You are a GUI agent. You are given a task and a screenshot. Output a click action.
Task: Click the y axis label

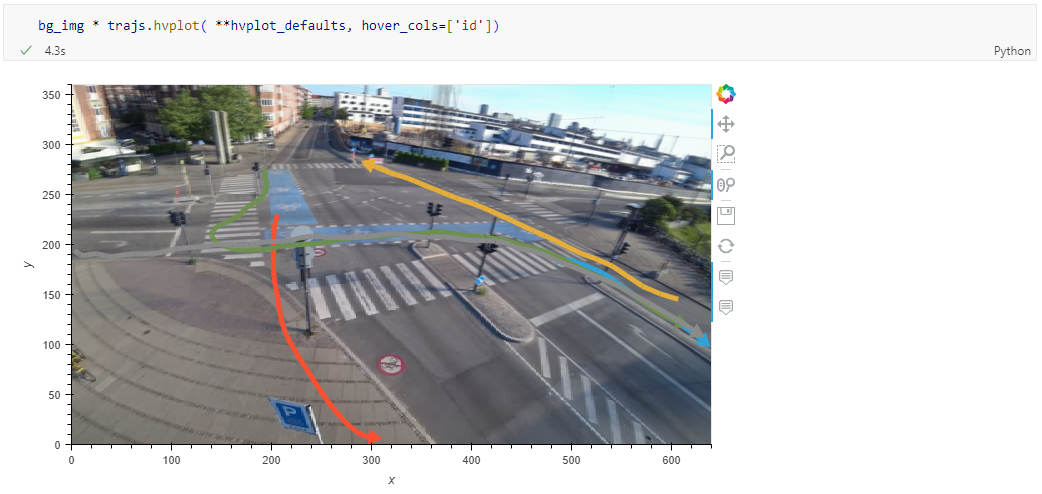click(28, 264)
